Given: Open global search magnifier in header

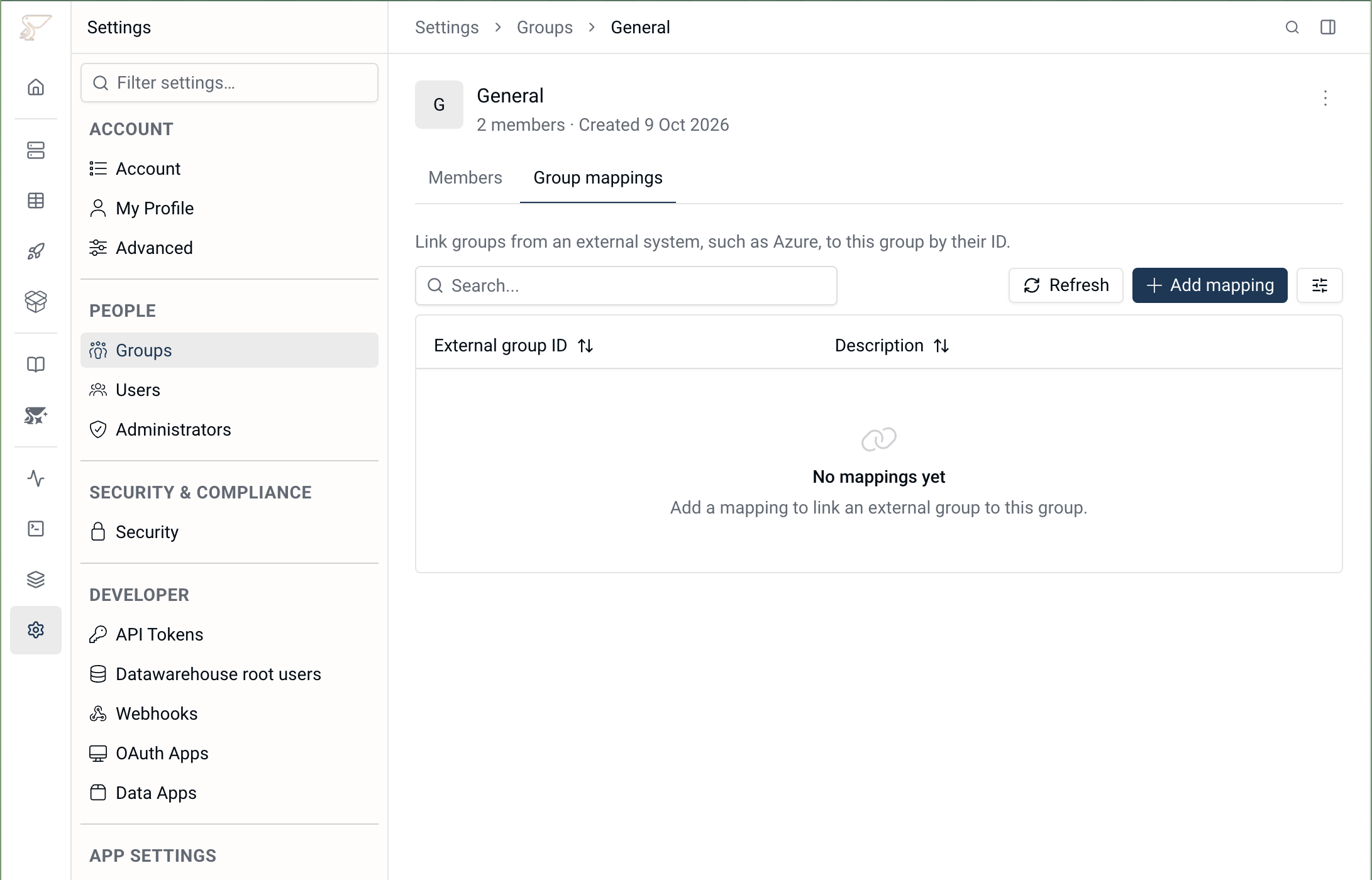Looking at the screenshot, I should [1292, 27].
